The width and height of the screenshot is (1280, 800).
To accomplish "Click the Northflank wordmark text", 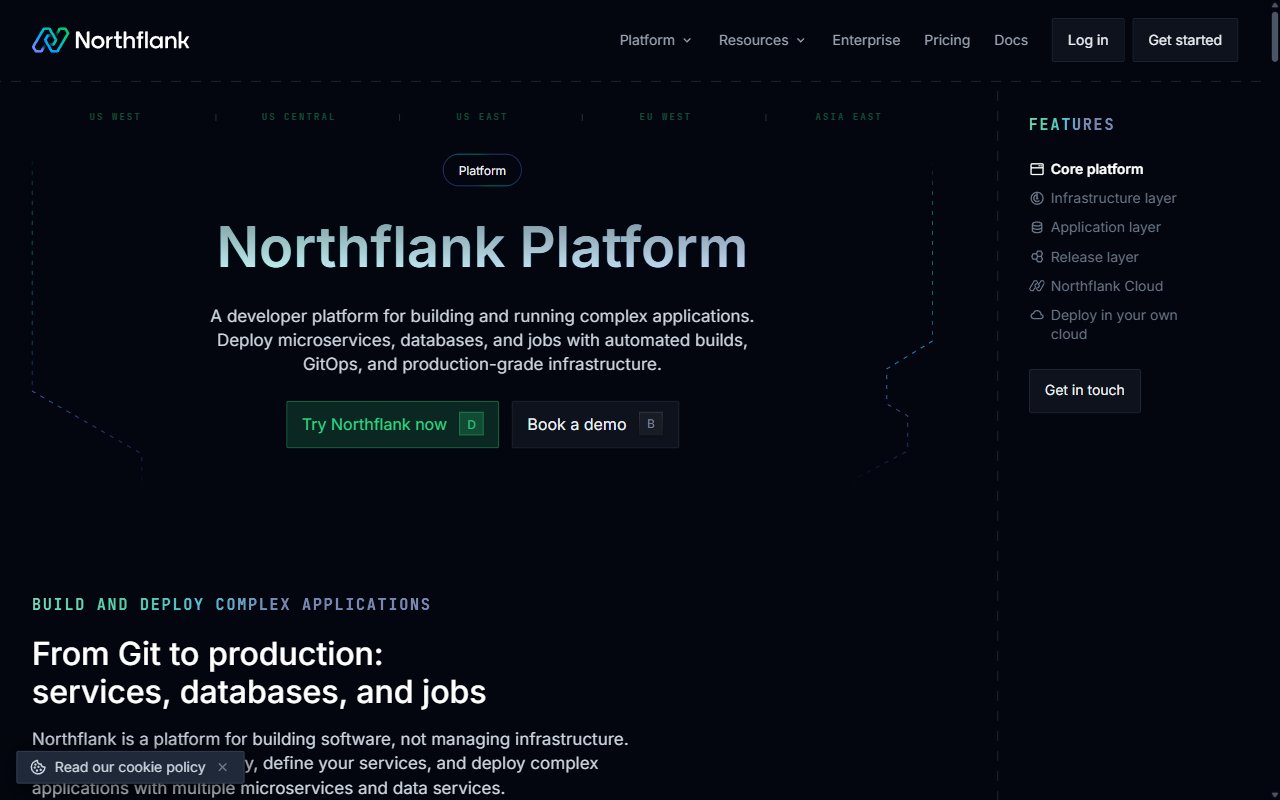I will click(x=132, y=40).
